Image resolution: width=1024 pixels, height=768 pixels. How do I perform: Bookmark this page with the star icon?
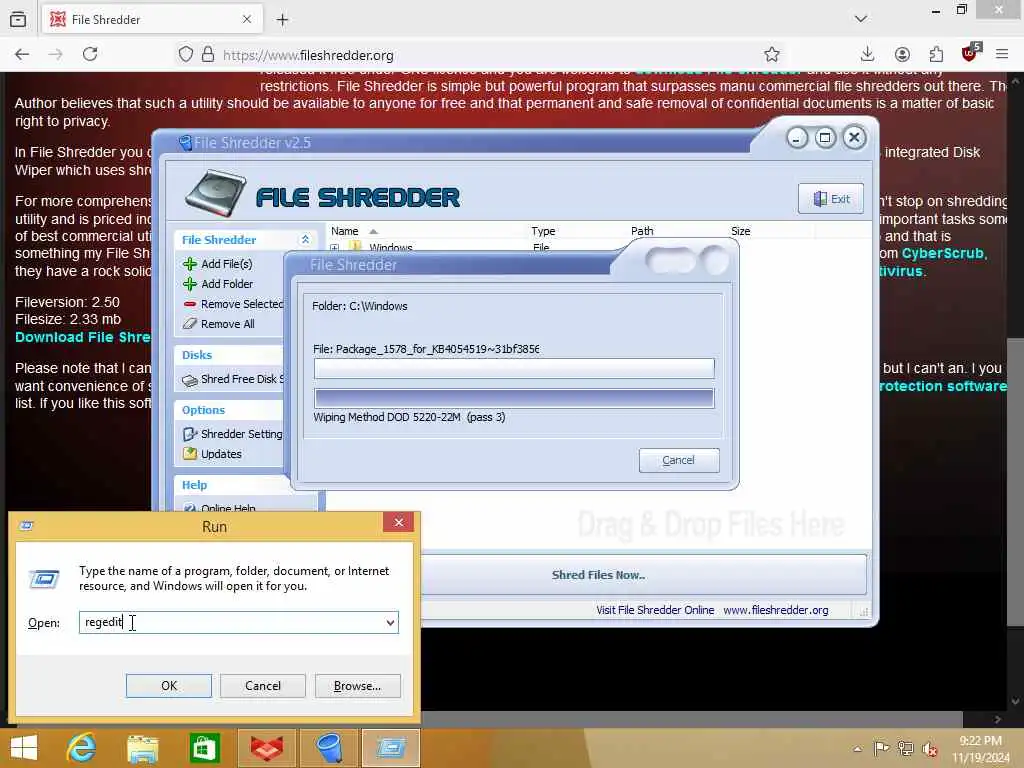(772, 54)
